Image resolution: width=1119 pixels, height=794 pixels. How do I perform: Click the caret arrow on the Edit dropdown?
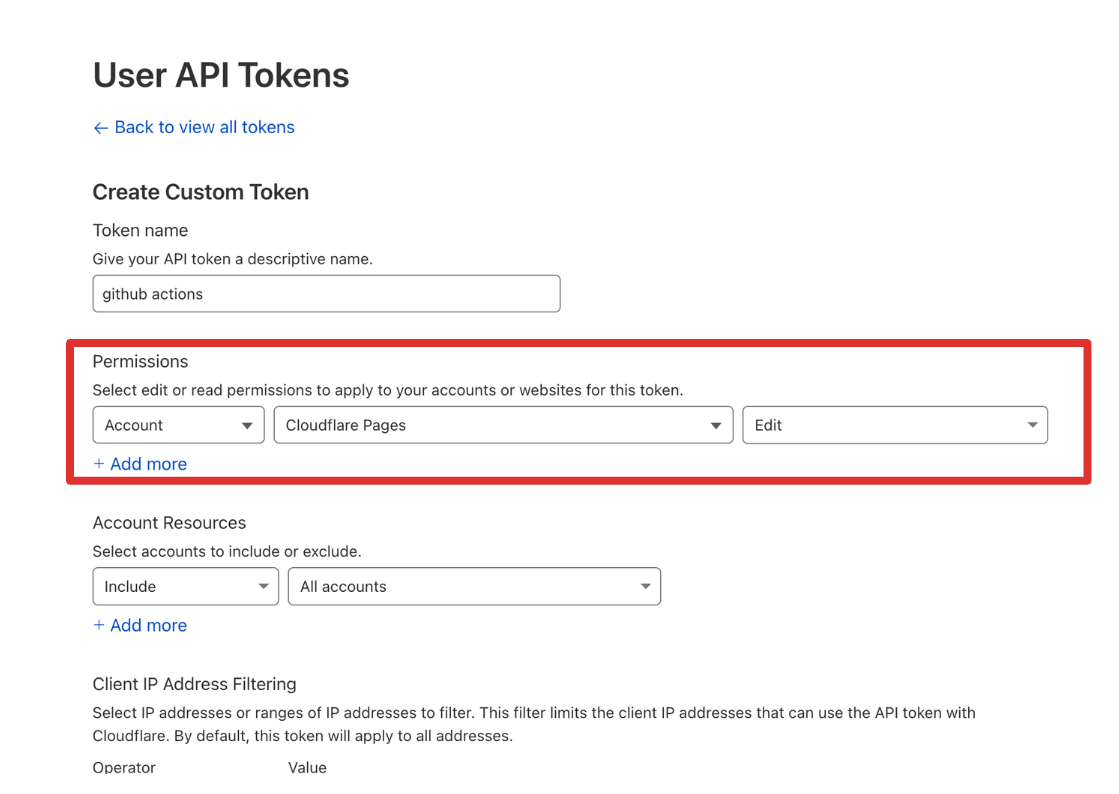[x=1032, y=426]
